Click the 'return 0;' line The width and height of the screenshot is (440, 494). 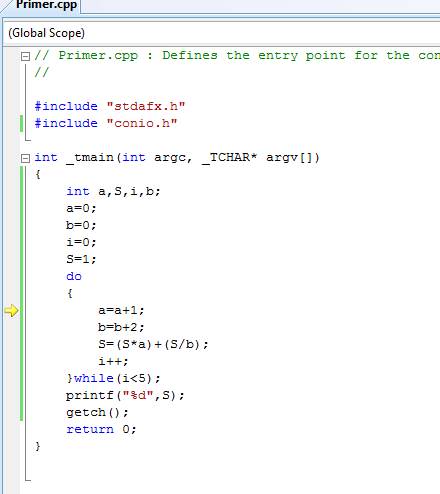tap(101, 429)
